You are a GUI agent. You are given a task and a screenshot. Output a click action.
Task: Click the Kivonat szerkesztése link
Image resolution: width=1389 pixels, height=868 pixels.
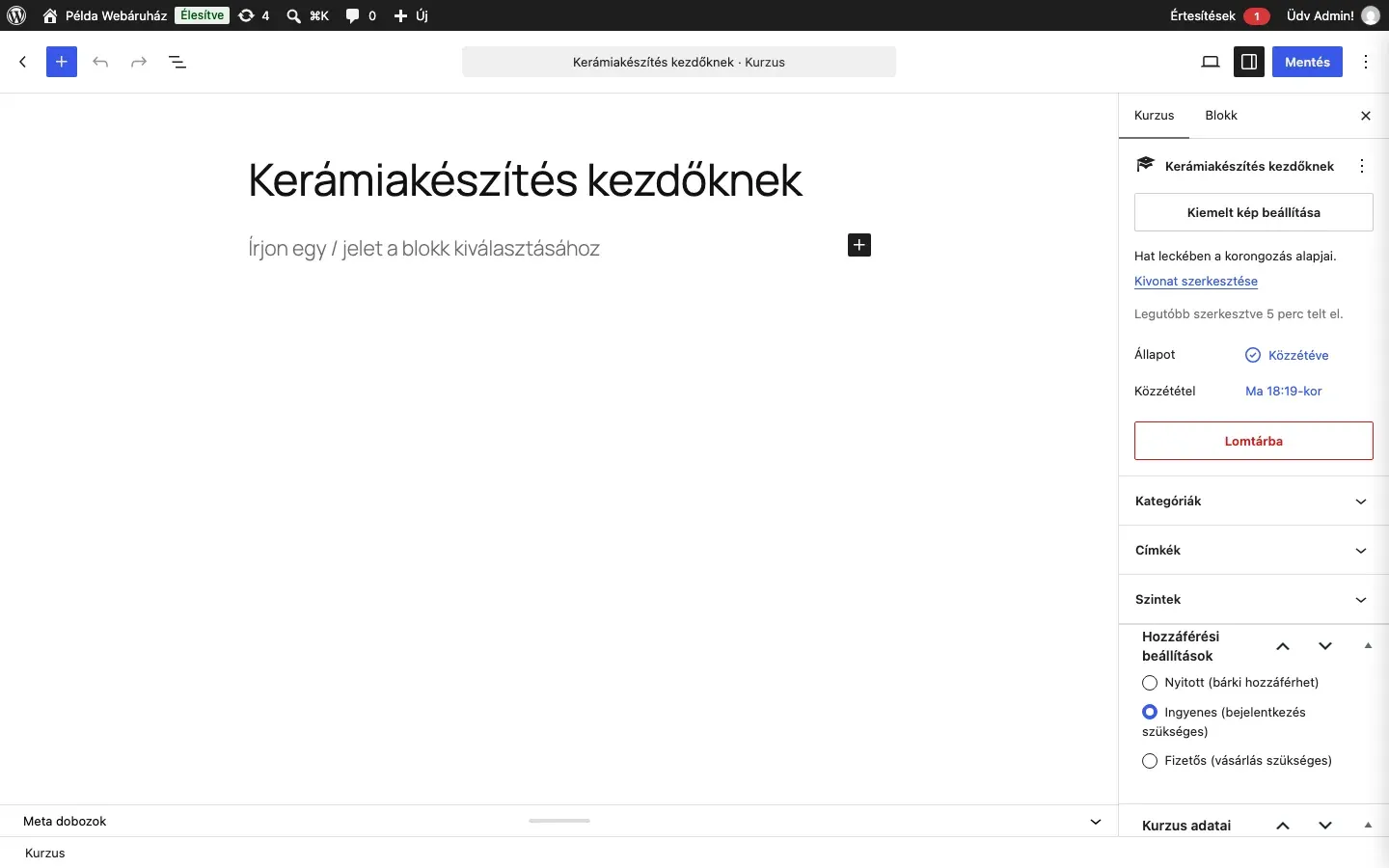pyautogui.click(x=1196, y=282)
